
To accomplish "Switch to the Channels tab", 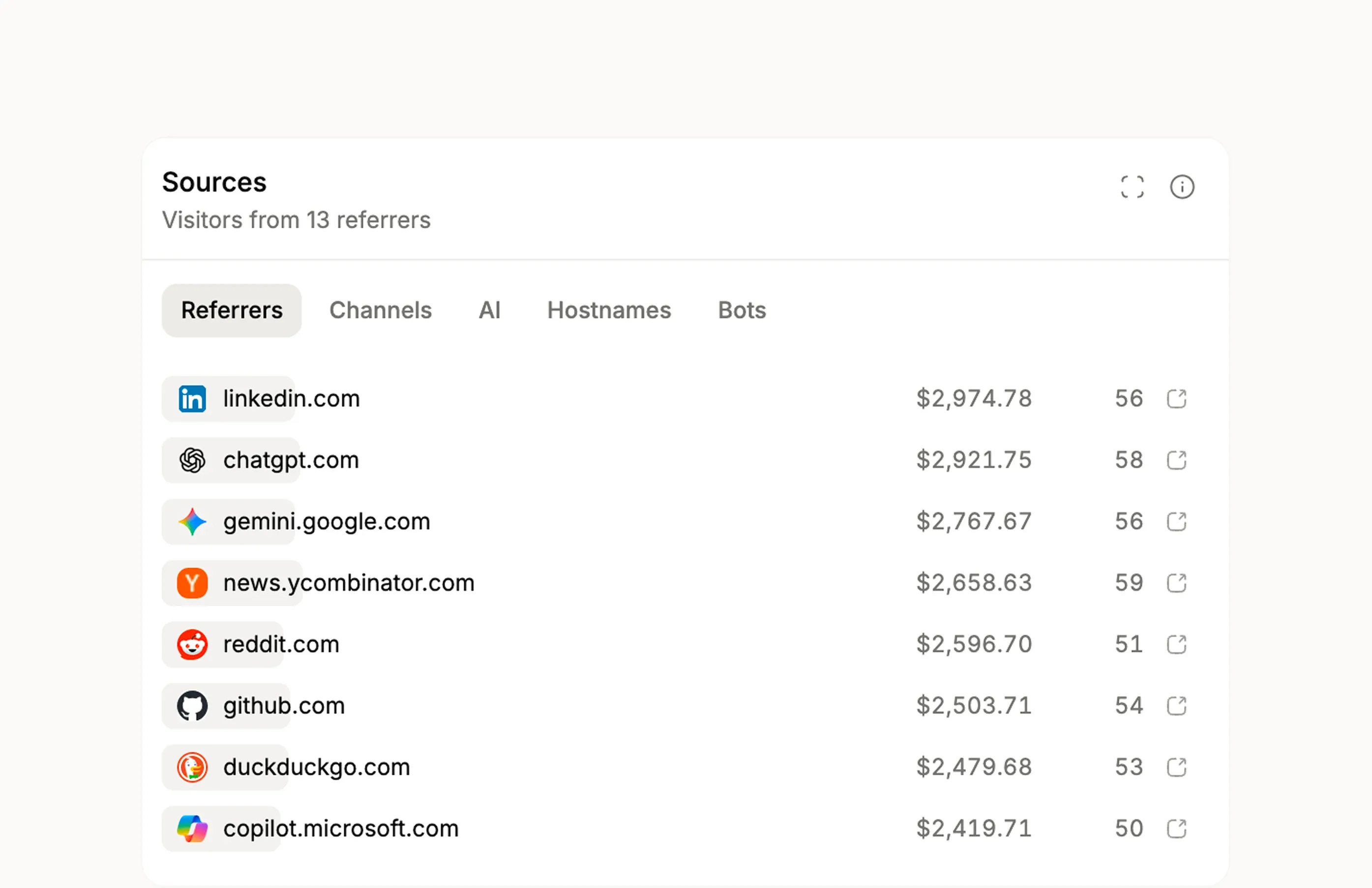I will click(380, 310).
